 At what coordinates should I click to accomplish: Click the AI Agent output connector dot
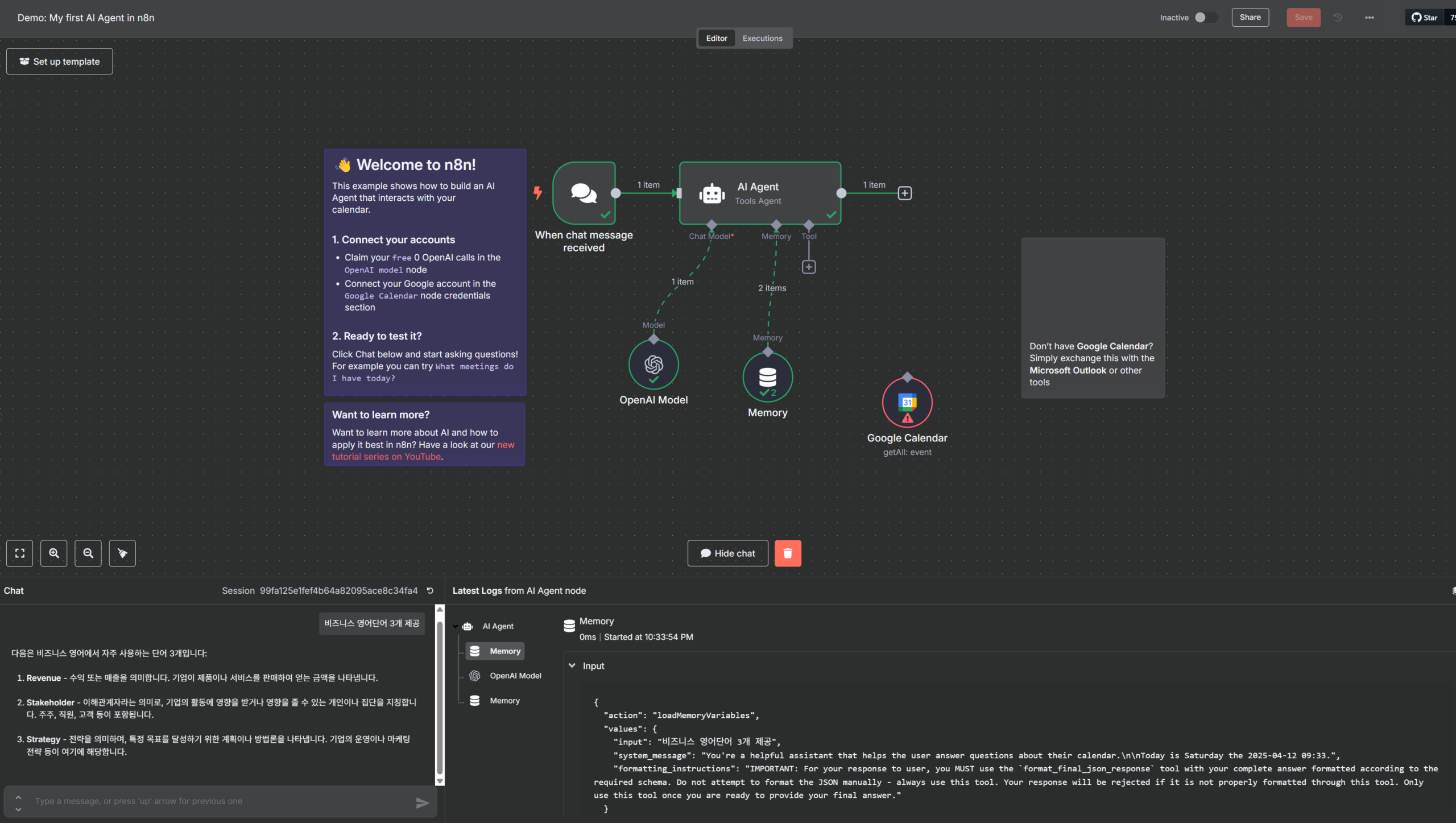pos(841,193)
